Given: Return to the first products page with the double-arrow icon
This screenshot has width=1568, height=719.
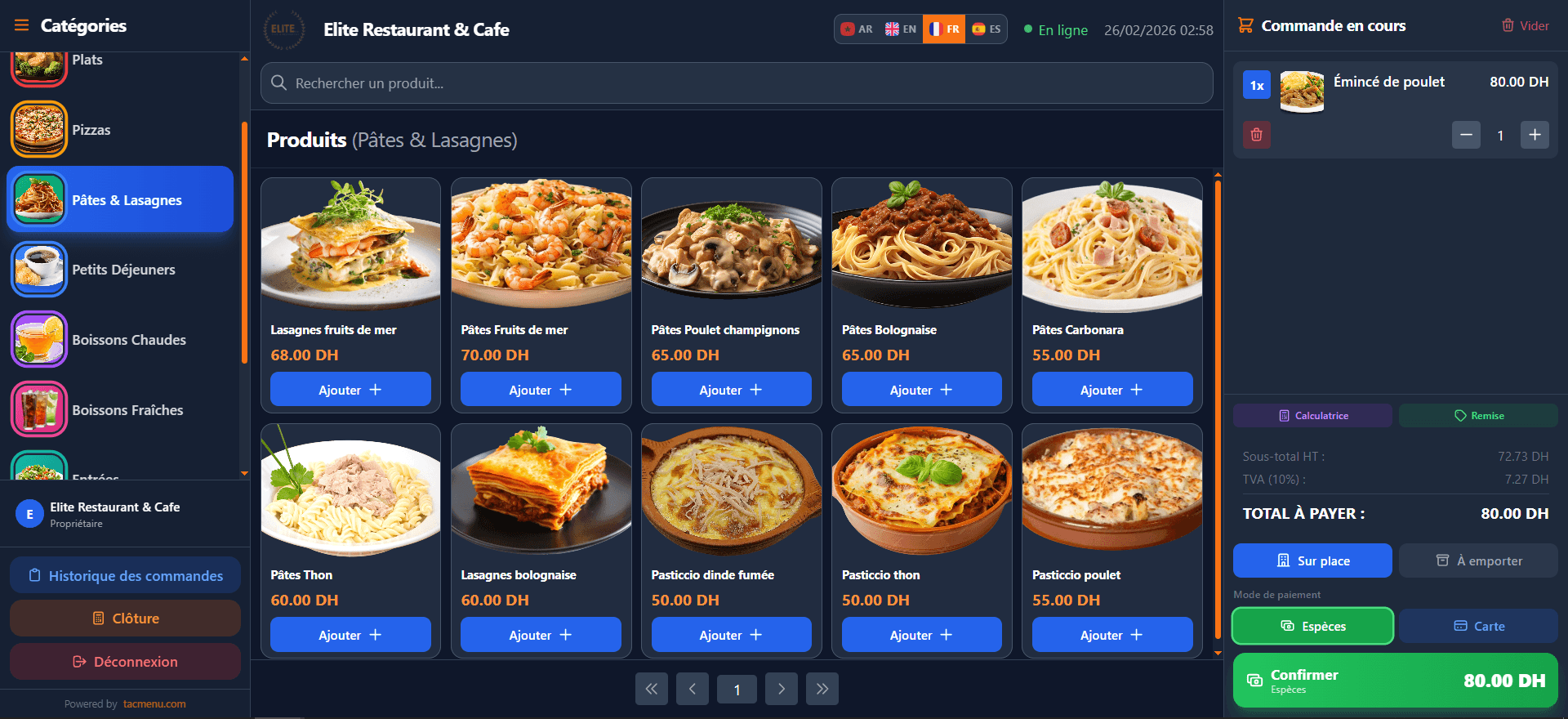Looking at the screenshot, I should click(x=652, y=689).
